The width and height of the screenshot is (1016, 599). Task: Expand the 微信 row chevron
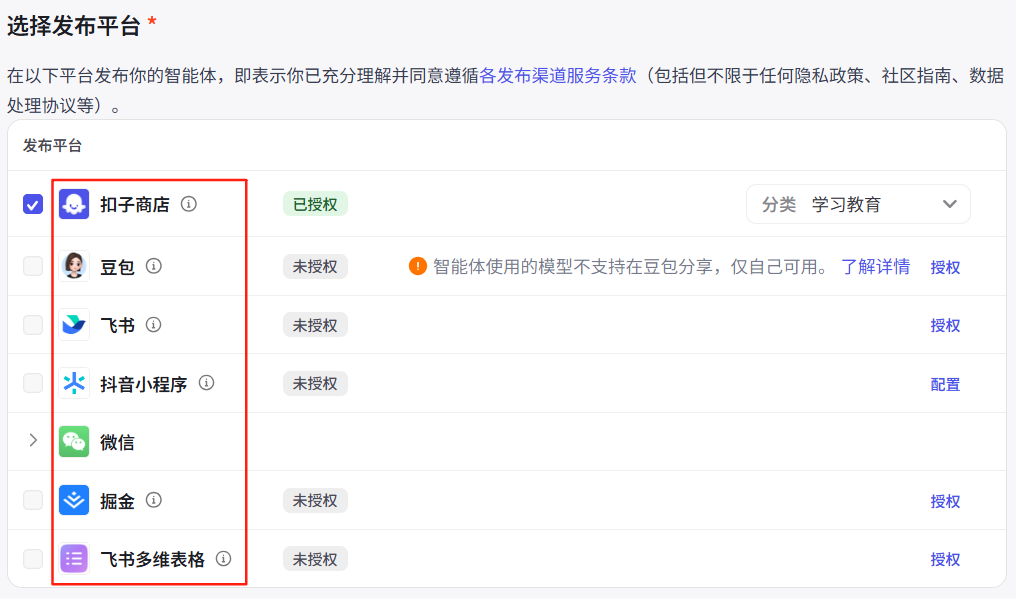point(33,441)
